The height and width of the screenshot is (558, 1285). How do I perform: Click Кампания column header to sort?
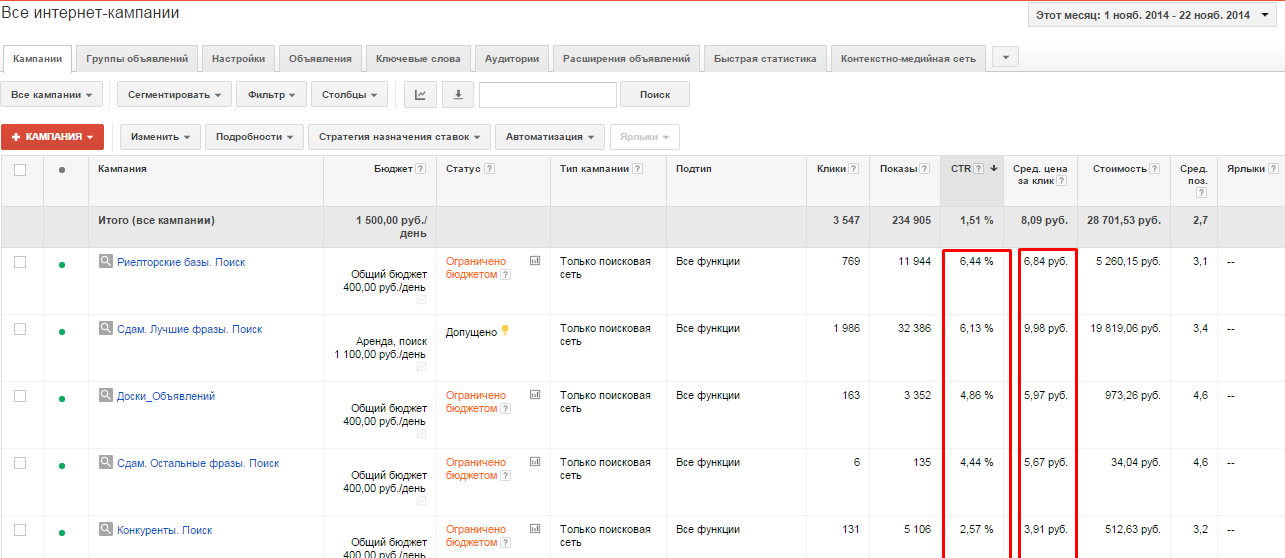tap(123, 169)
